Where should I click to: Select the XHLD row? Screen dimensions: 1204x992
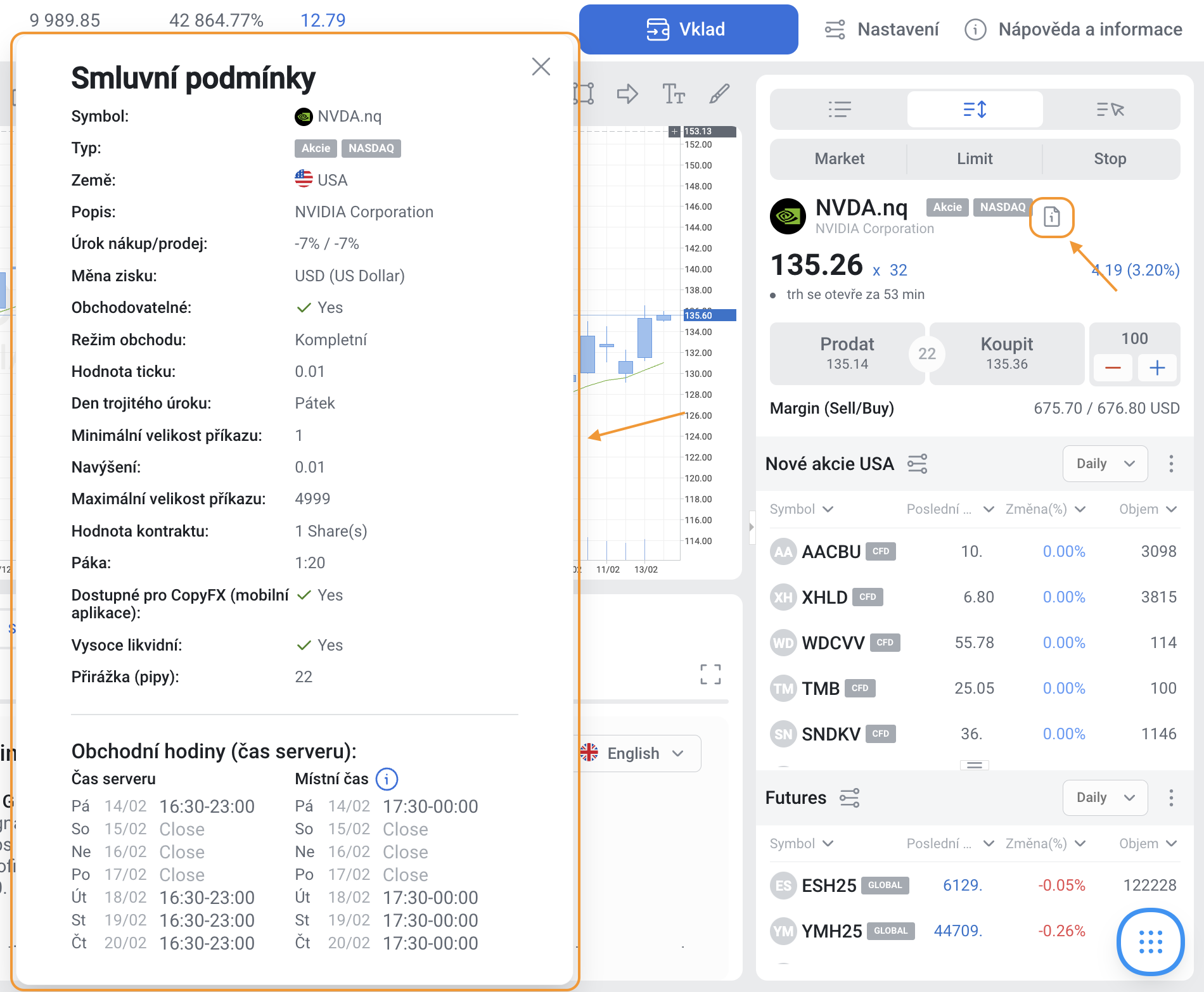[x=974, y=597]
